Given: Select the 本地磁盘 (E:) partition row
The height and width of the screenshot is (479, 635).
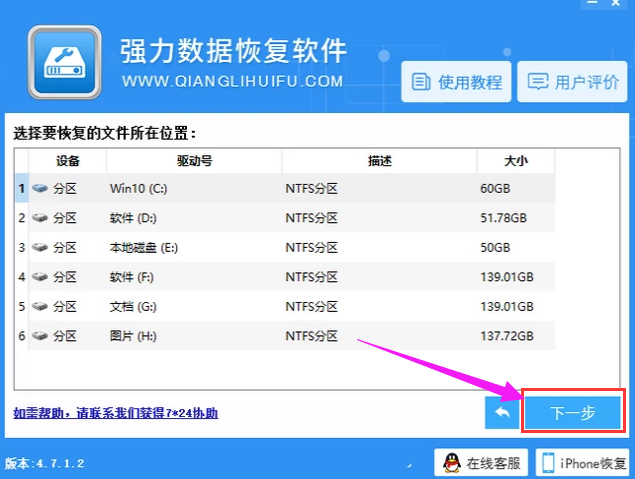Looking at the screenshot, I should coord(285,246).
